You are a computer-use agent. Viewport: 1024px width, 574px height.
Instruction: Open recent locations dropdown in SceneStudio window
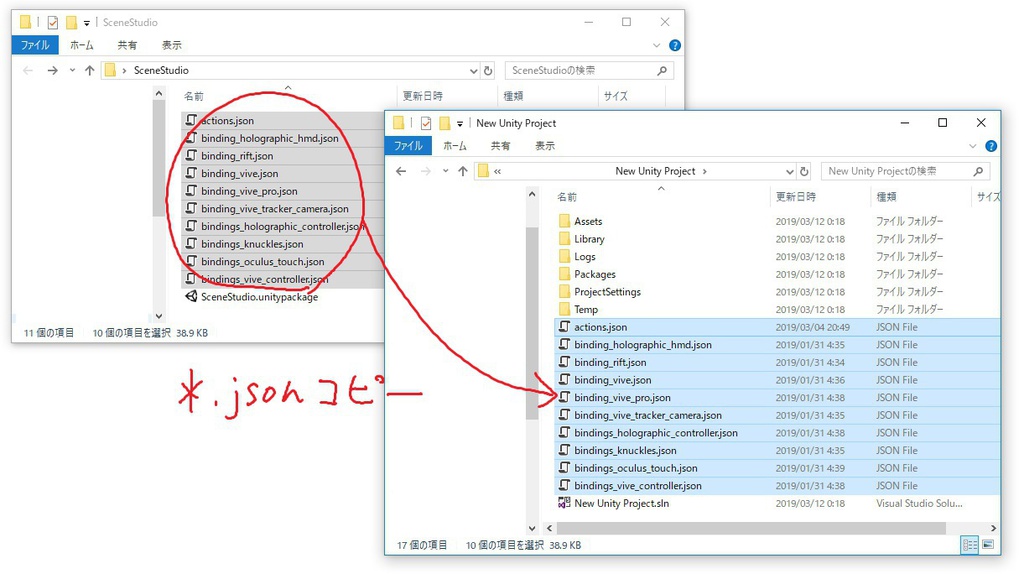click(x=72, y=71)
